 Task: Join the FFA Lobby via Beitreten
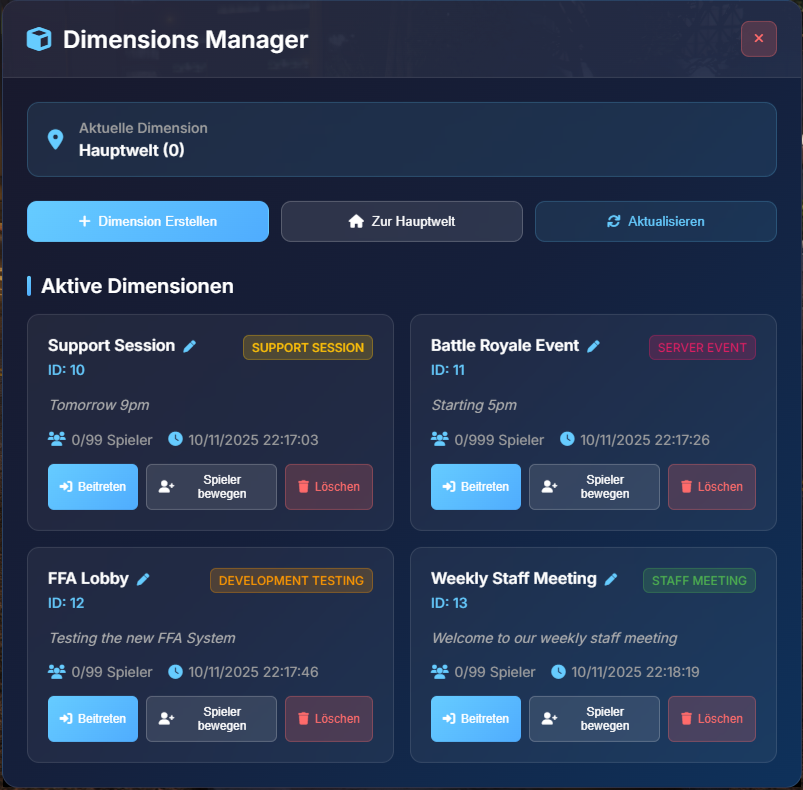(x=93, y=719)
